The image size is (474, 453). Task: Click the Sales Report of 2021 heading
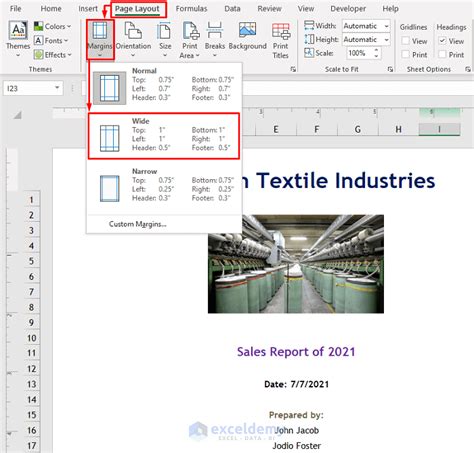point(296,352)
